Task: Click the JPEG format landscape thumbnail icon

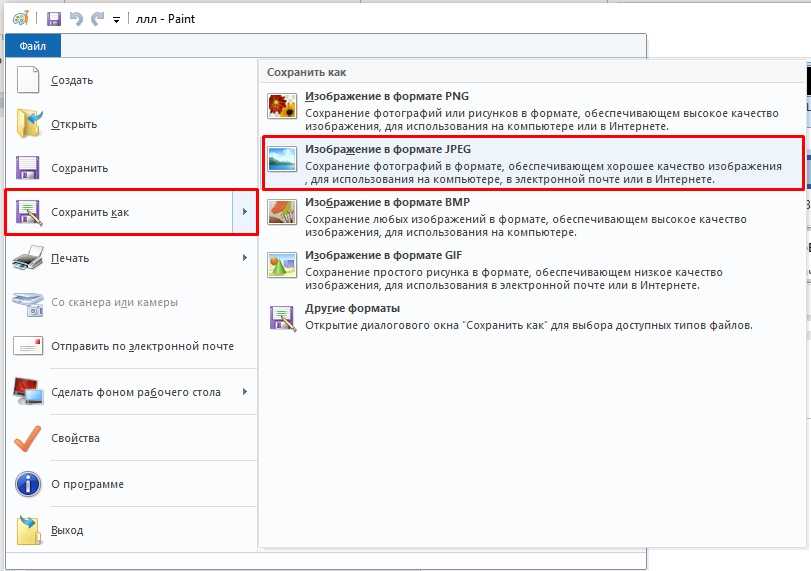Action: (282, 159)
